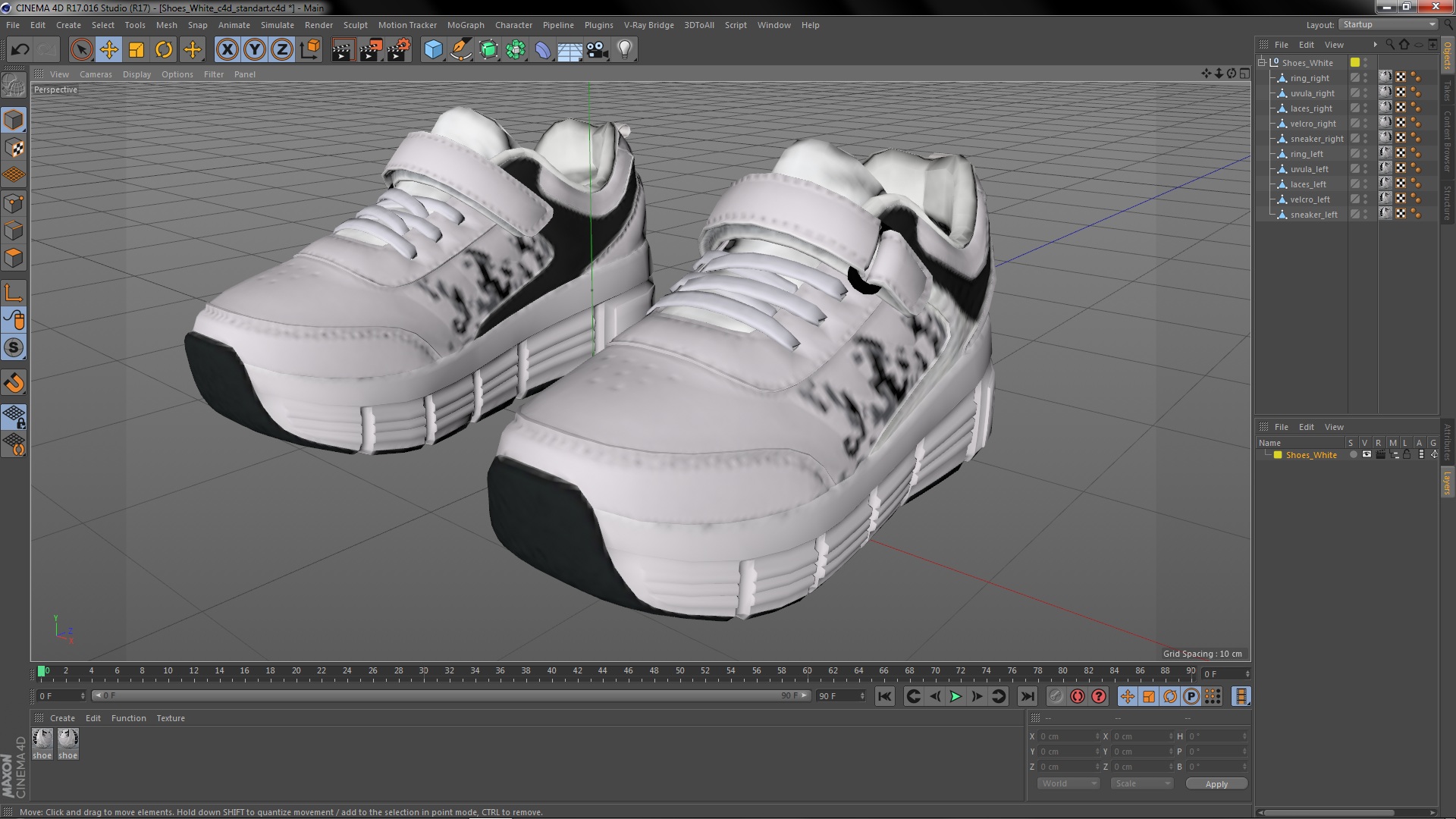Click the X position input field

(x=1068, y=736)
